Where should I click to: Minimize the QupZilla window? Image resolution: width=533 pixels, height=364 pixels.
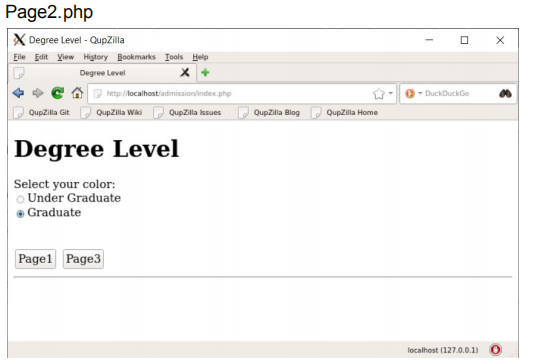coord(429,40)
